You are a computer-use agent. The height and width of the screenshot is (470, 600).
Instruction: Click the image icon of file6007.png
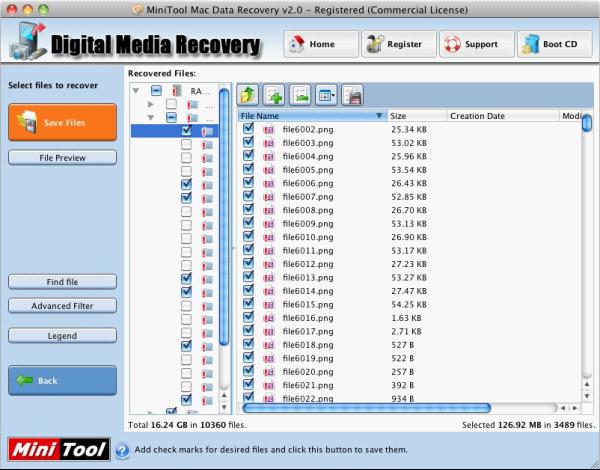[x=269, y=197]
